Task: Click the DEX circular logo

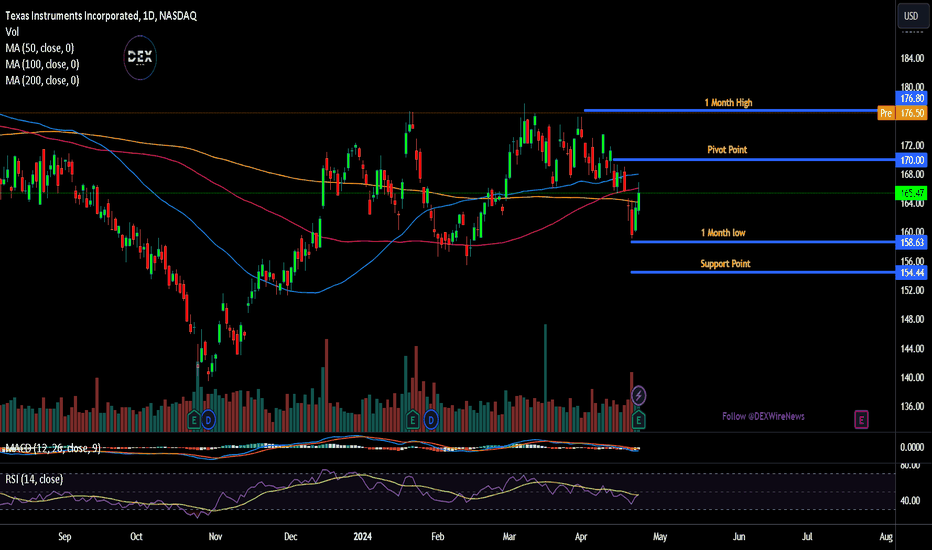Action: pos(140,58)
